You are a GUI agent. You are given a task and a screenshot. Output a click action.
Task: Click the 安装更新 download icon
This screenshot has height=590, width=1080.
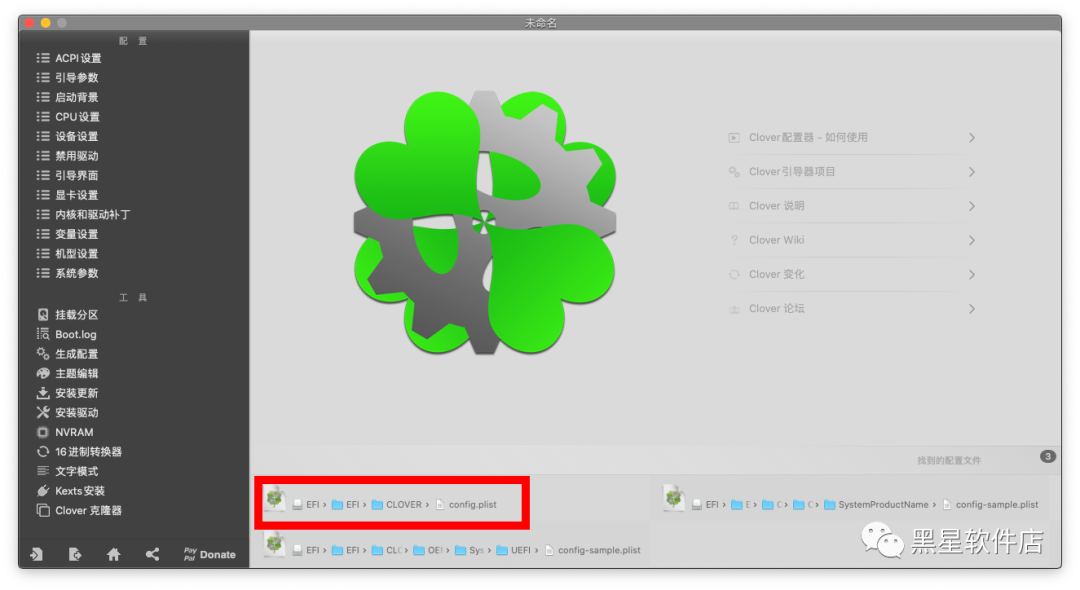[43, 393]
